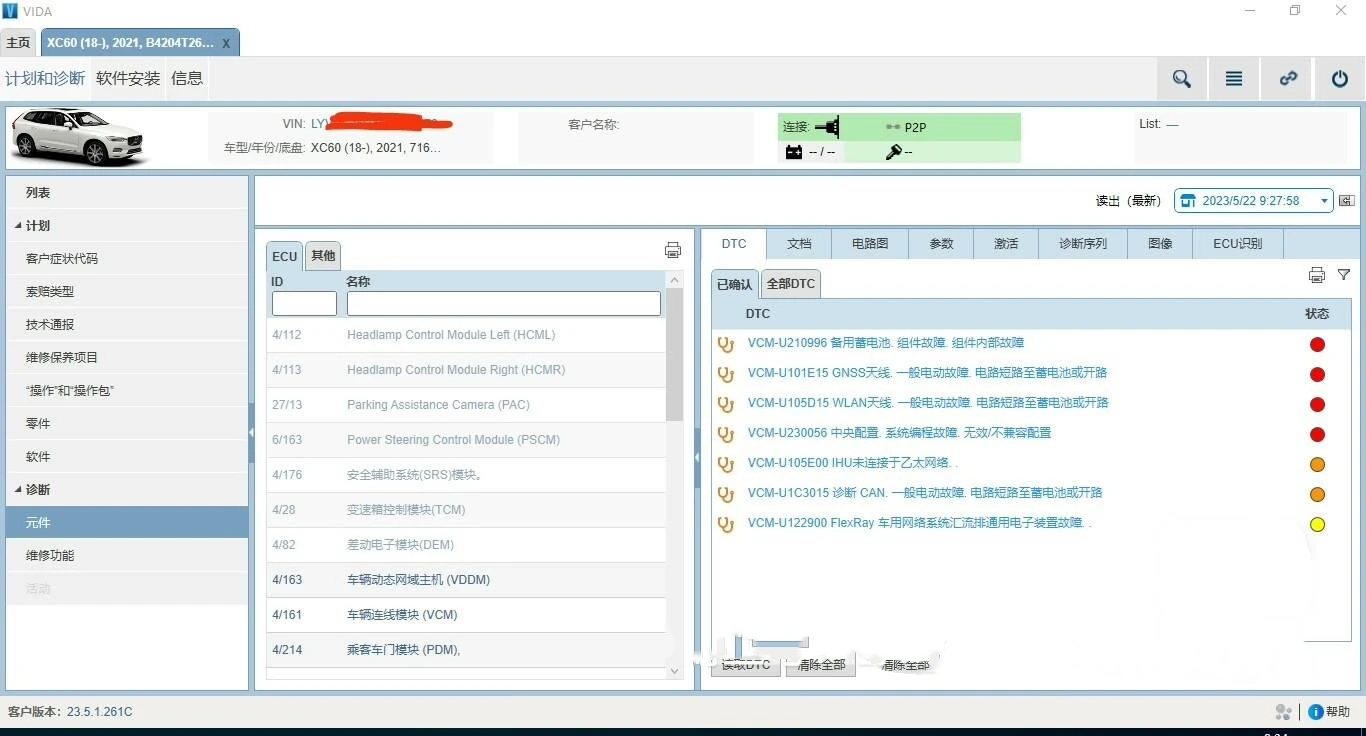
Task: Click stethoscope icon for VCM-U101E15
Action: [727, 374]
